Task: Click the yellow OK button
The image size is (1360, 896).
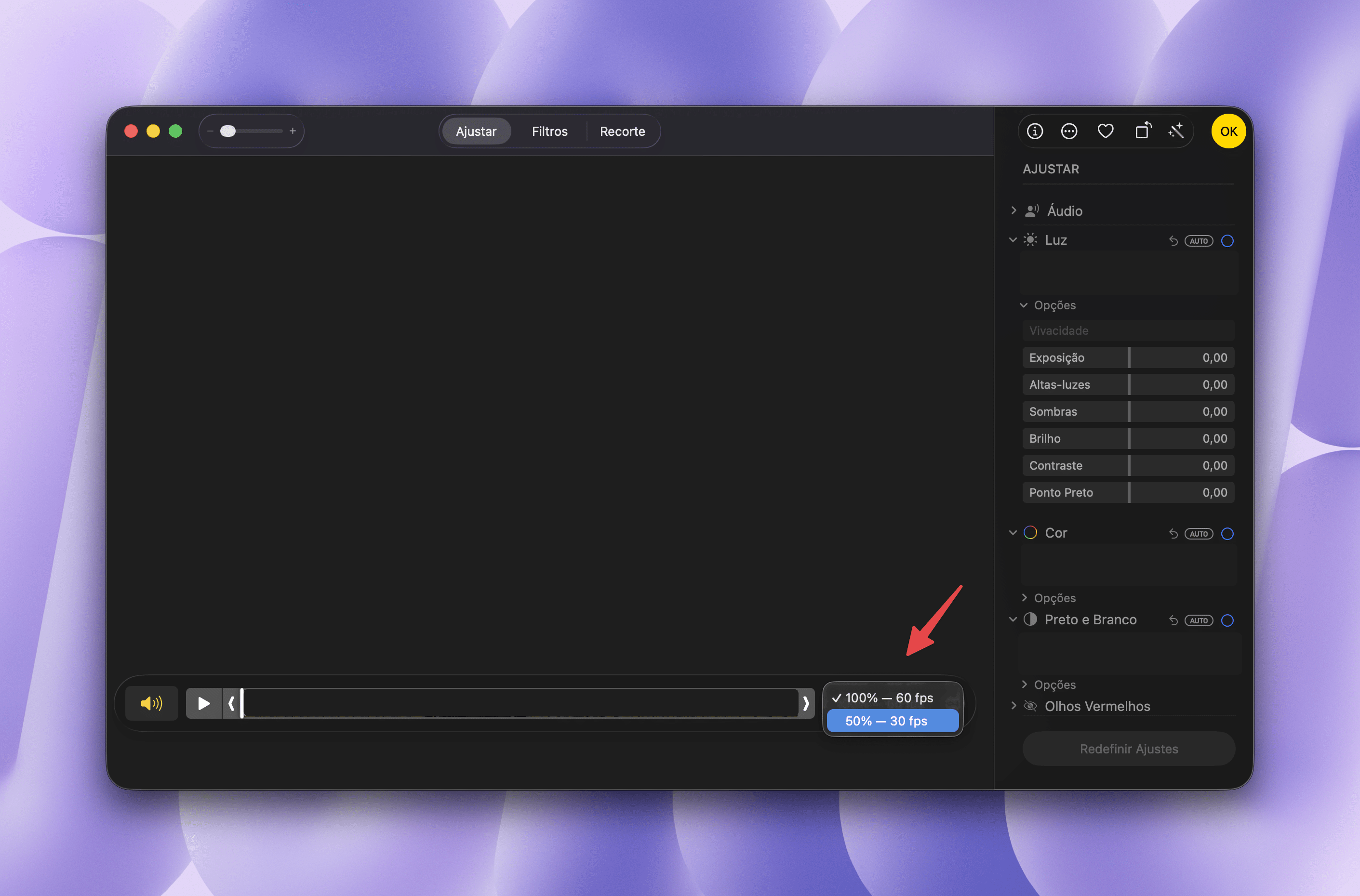Action: (1228, 132)
